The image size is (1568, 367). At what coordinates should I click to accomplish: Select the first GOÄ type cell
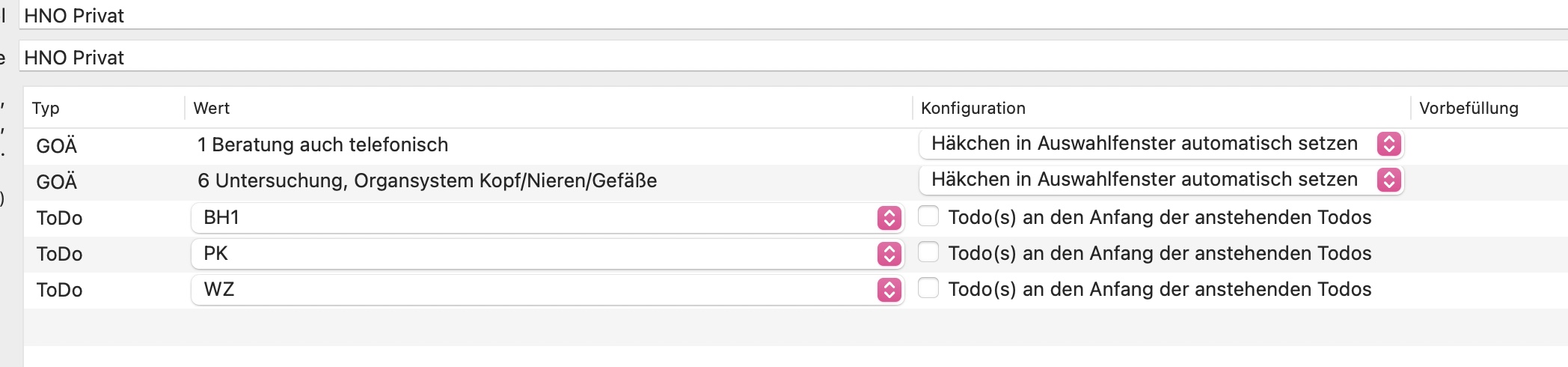point(57,145)
